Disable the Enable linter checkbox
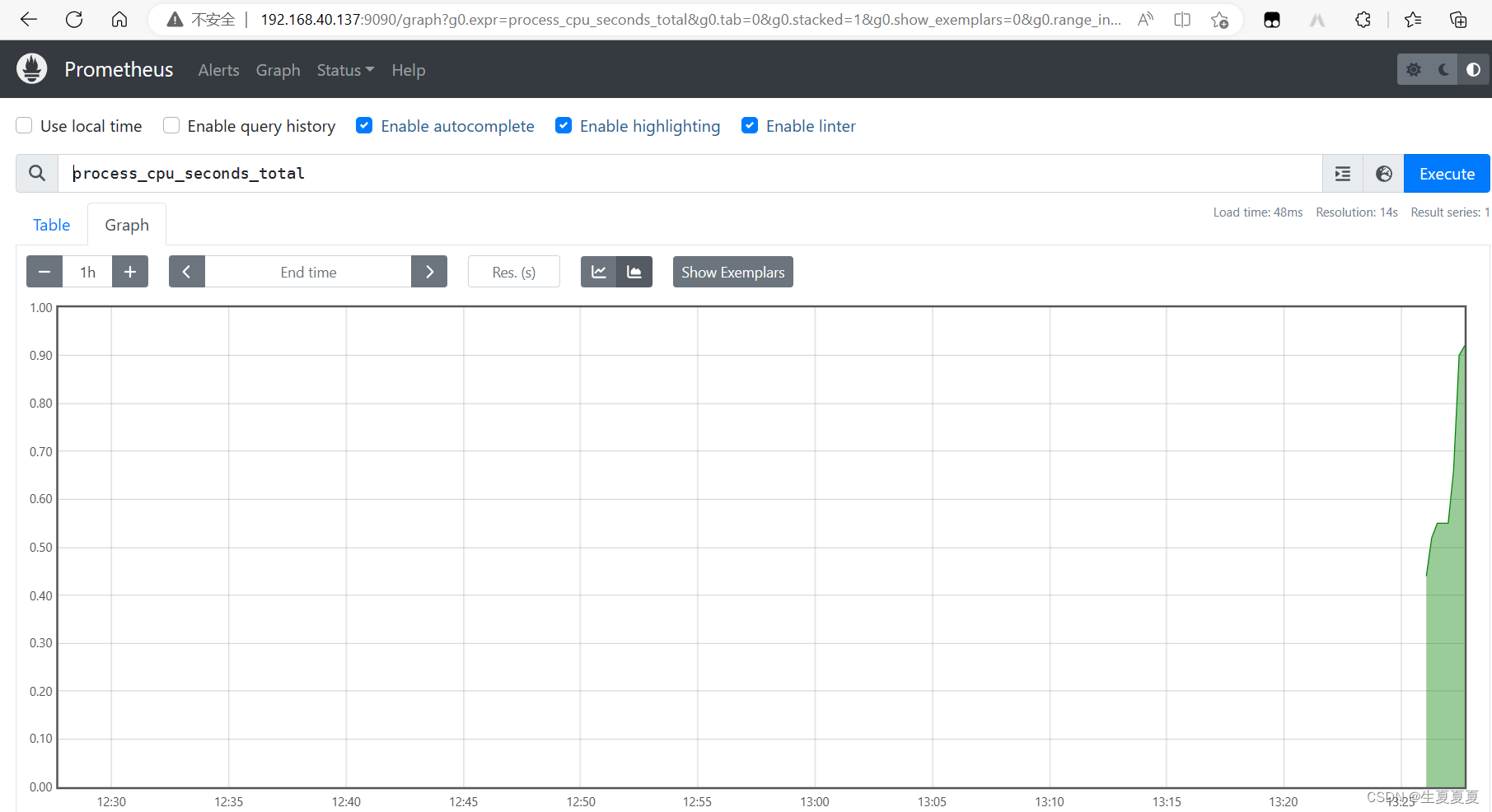This screenshot has height=812, width=1492. click(750, 125)
